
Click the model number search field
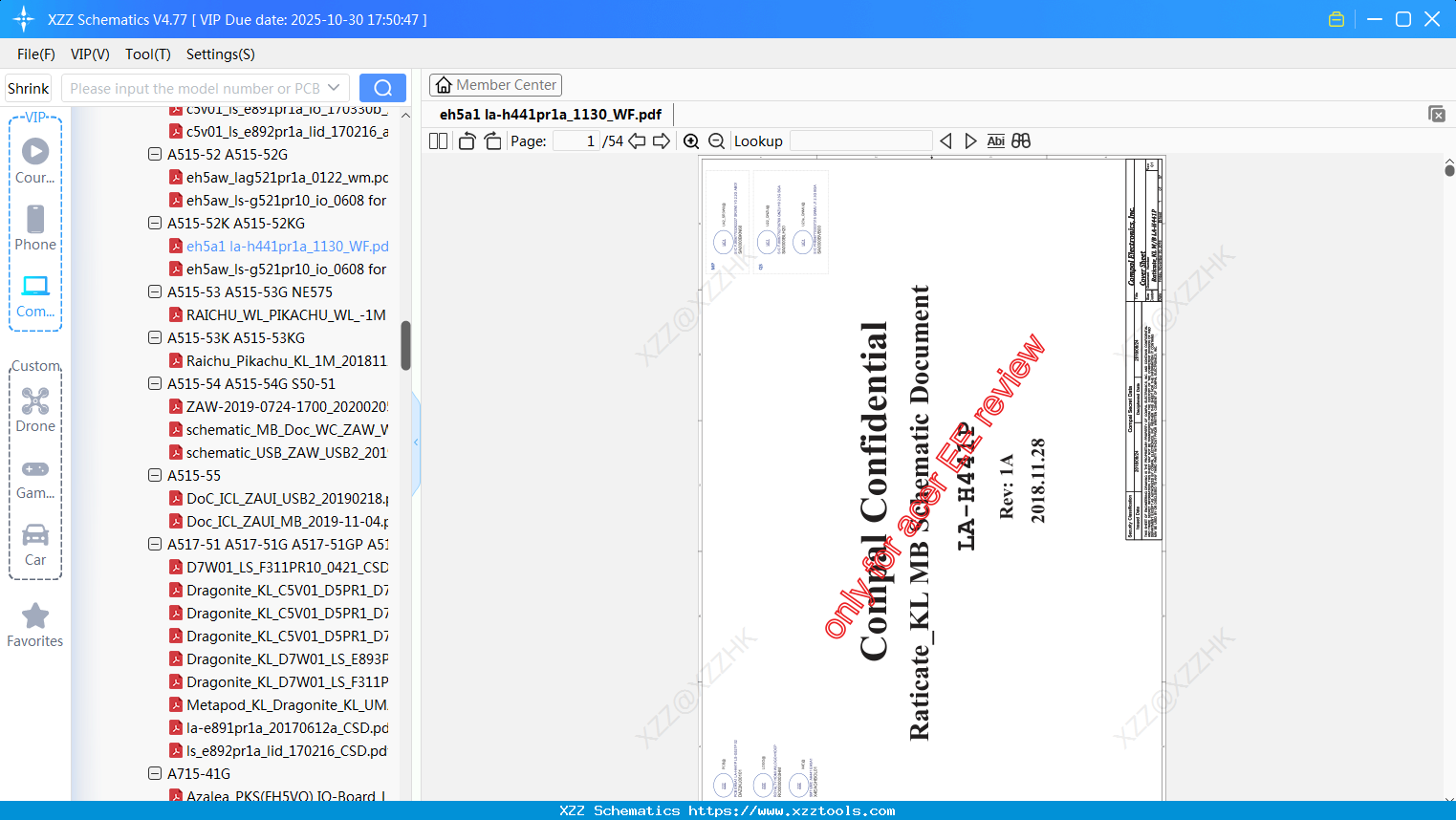196,88
